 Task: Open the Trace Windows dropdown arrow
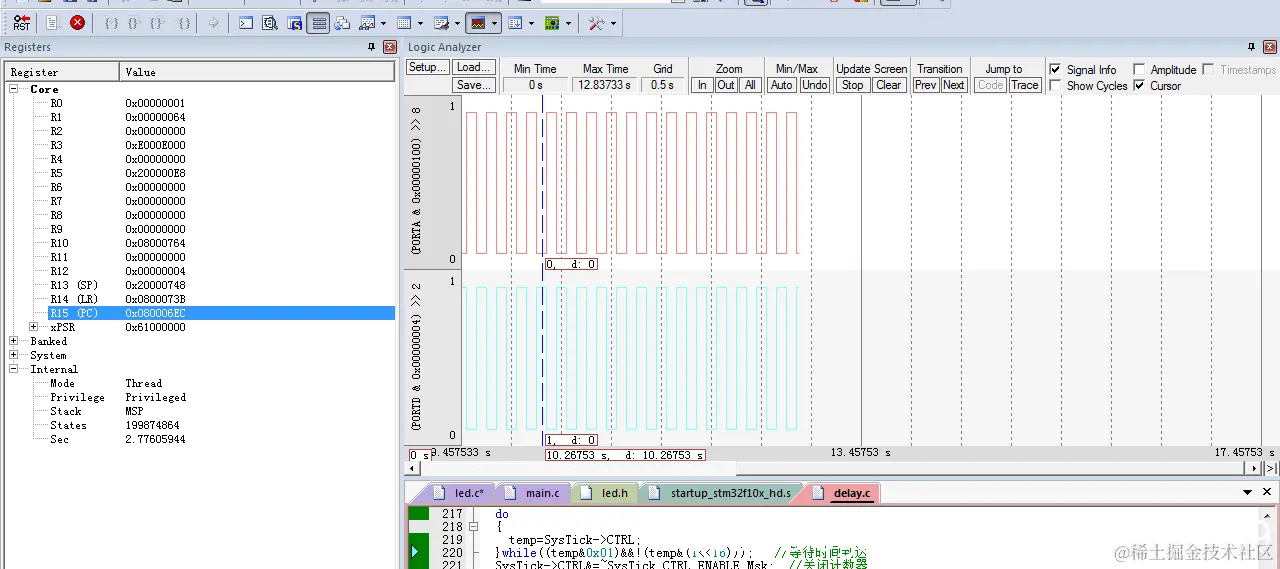point(532,23)
